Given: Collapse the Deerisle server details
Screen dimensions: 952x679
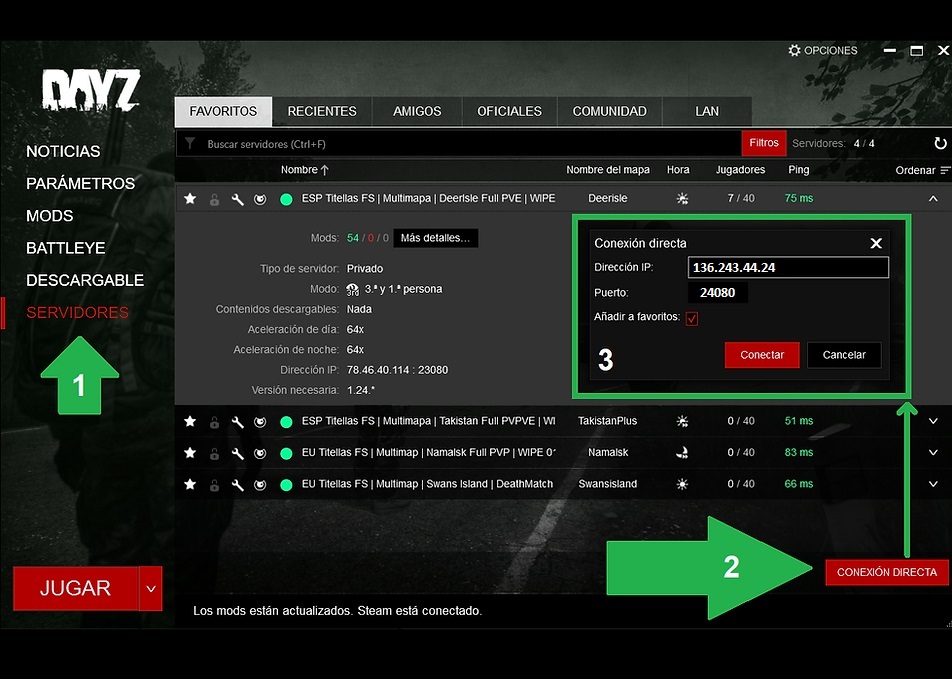Looking at the screenshot, I should coord(933,199).
